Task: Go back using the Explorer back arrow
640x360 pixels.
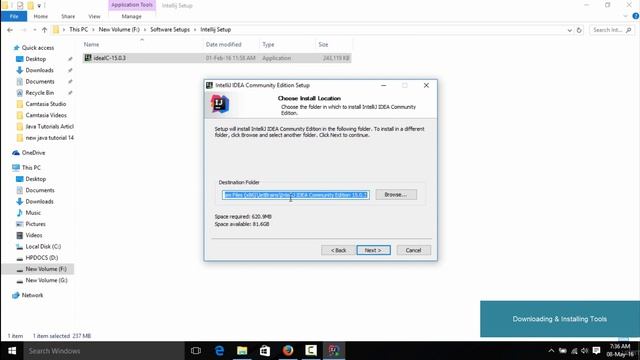Action: [10, 30]
